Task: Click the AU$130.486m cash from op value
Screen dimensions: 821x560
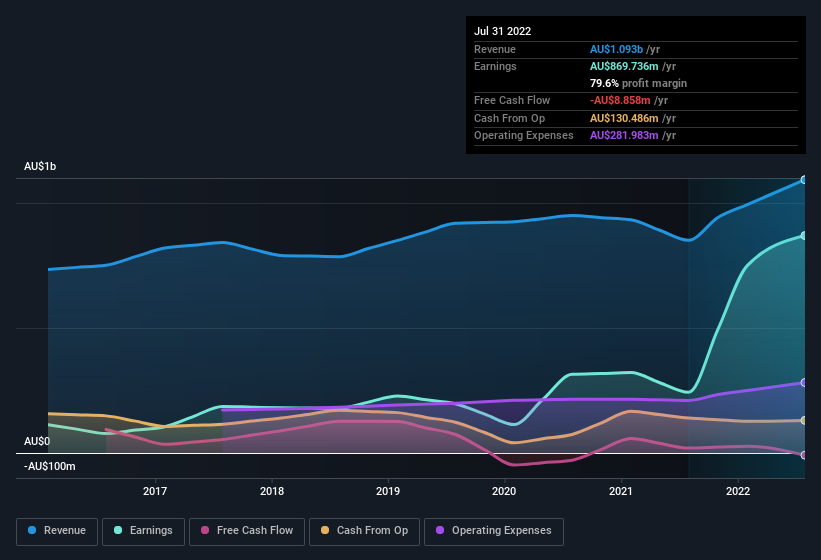Action: click(624, 118)
